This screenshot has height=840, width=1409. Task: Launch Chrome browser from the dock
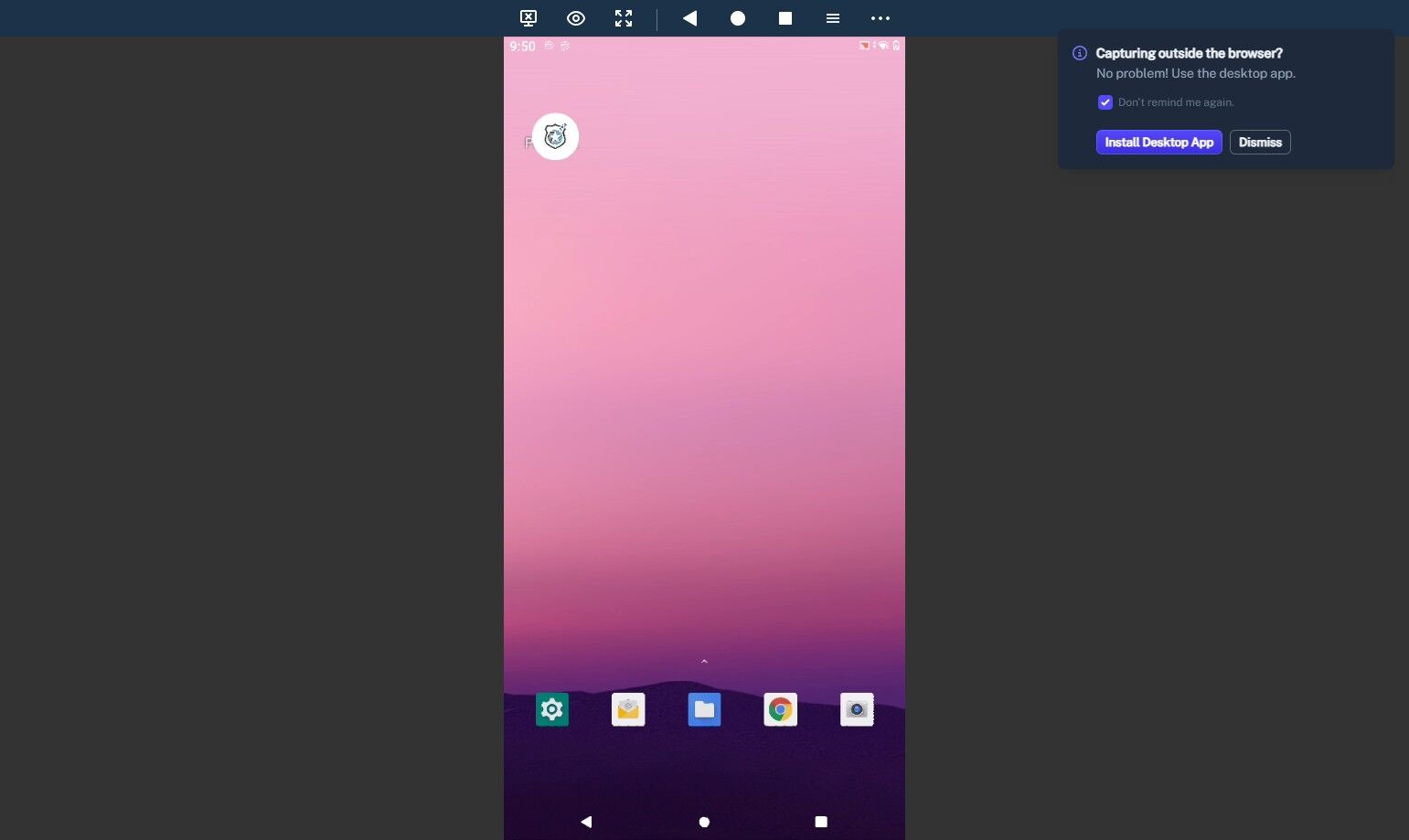tap(781, 709)
